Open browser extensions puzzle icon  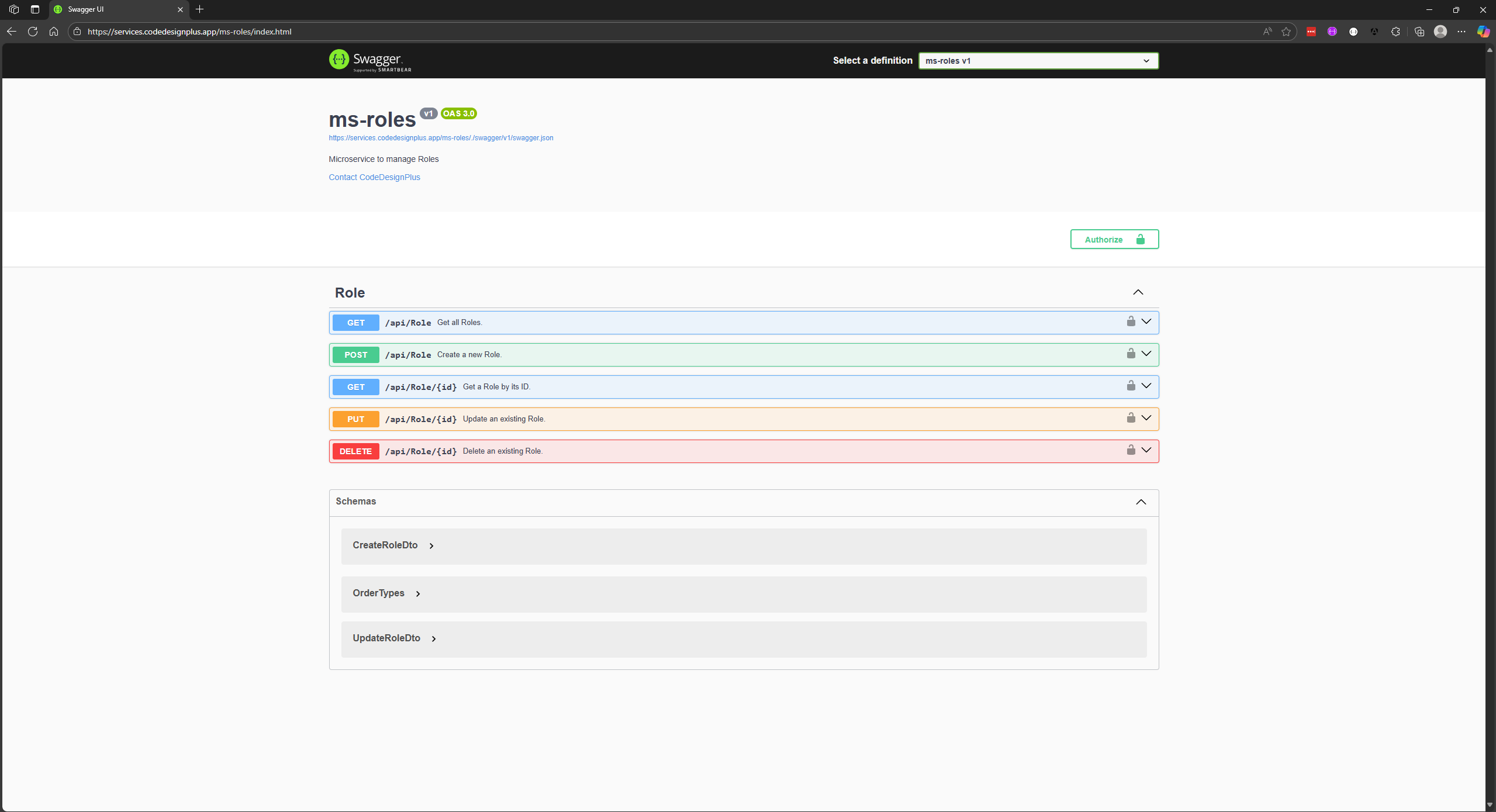(x=1395, y=32)
